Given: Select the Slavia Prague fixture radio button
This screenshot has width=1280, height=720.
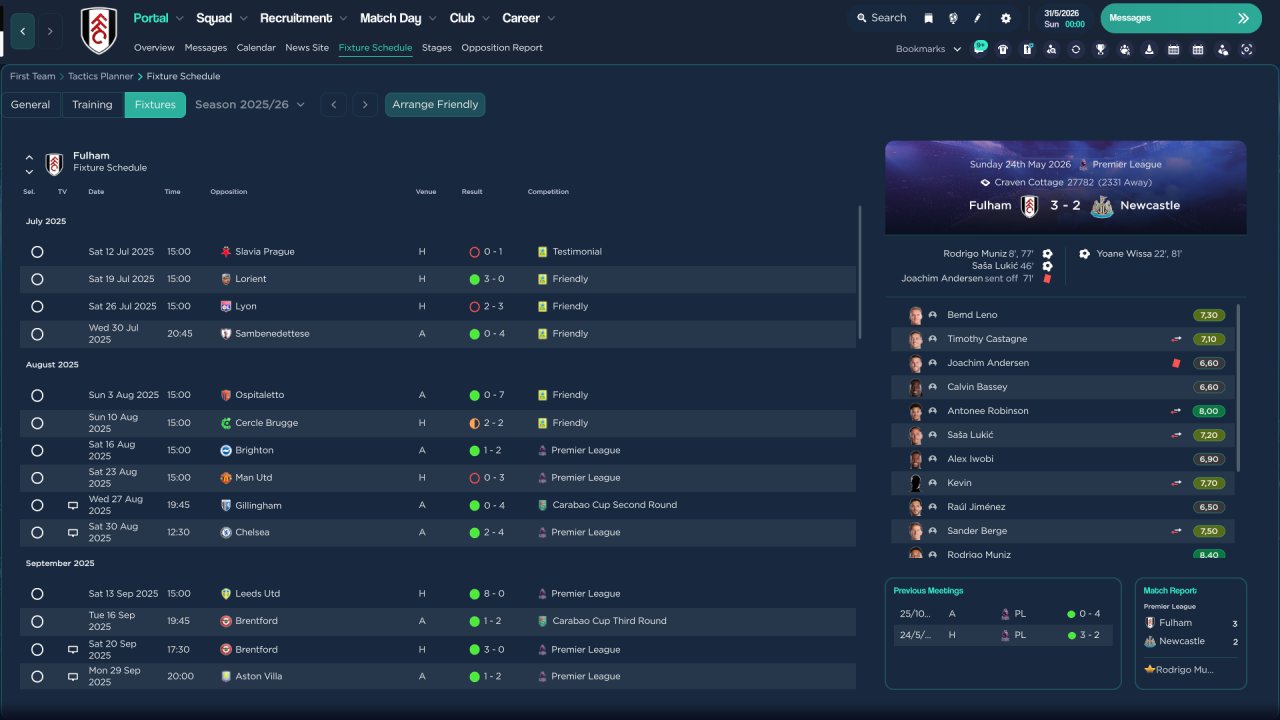Looking at the screenshot, I should click(37, 252).
